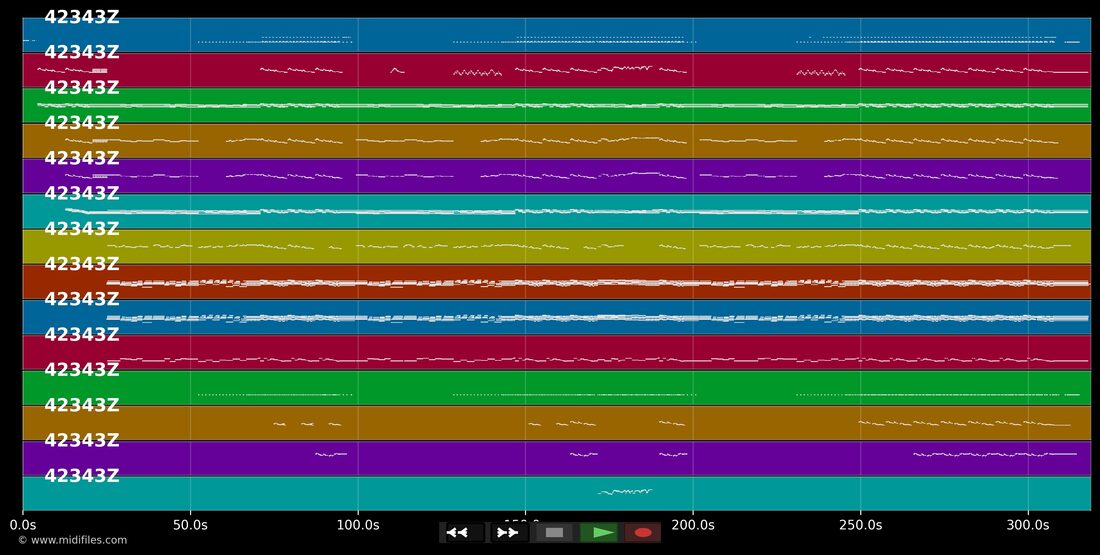Click the 200.0s time axis label
The width and height of the screenshot is (1100, 555).
point(693,525)
